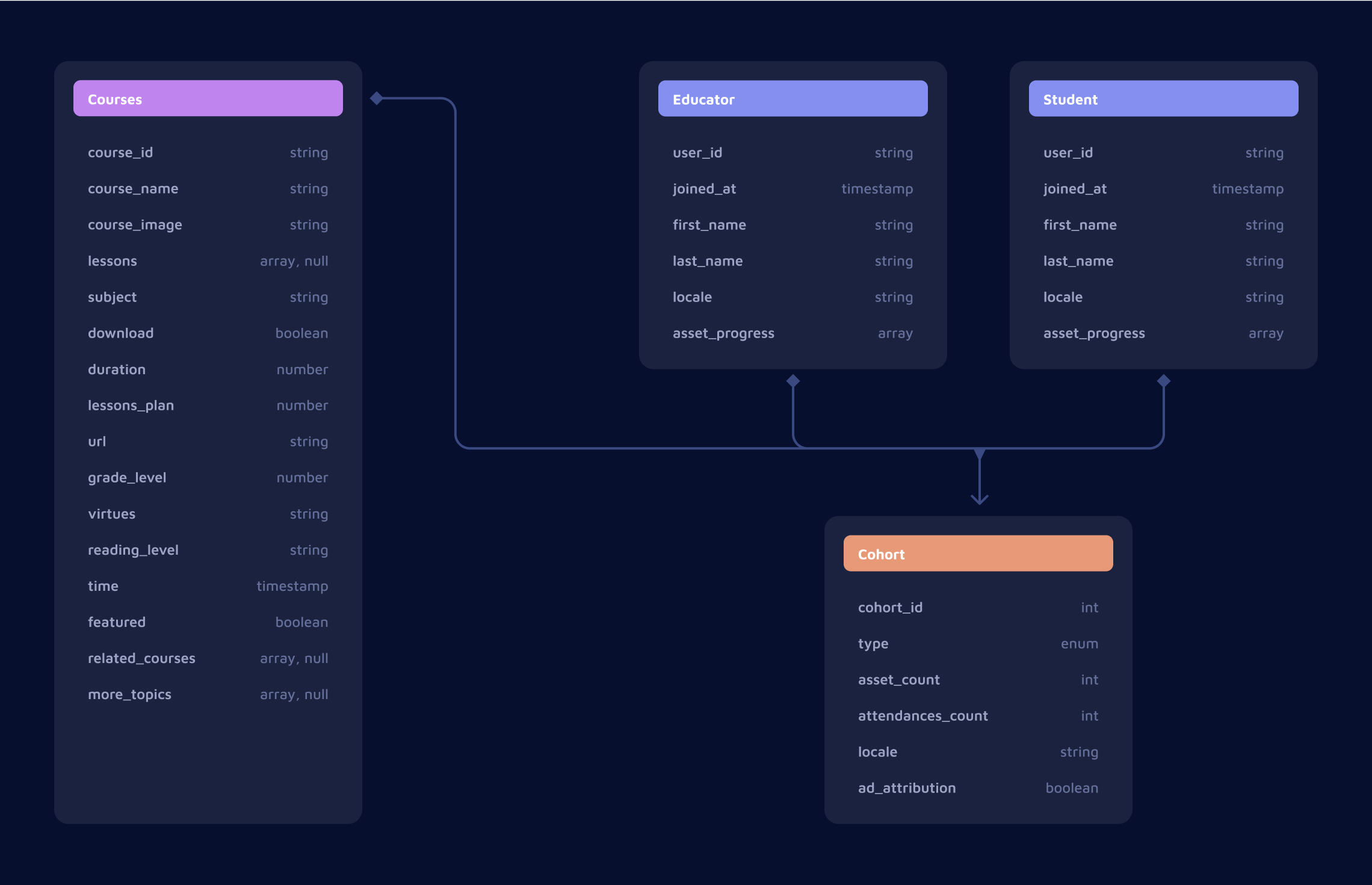
Task: Click the course_id string field row
Action: (x=207, y=153)
